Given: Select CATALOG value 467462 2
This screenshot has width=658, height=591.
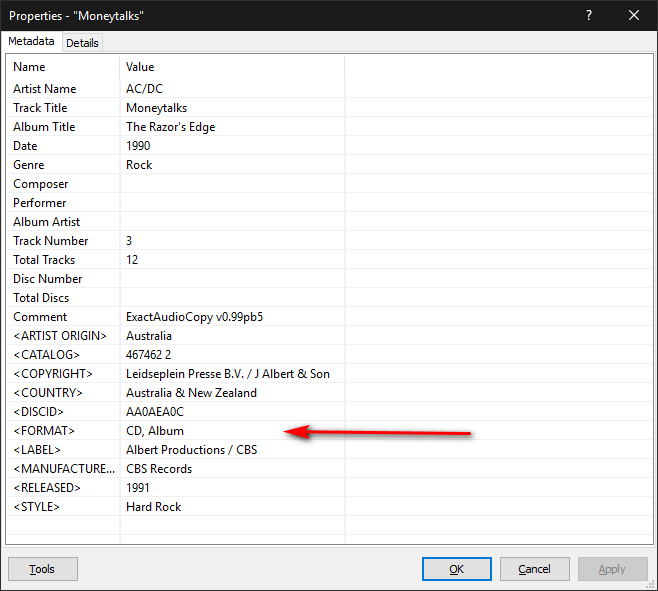Looking at the screenshot, I should 149,355.
